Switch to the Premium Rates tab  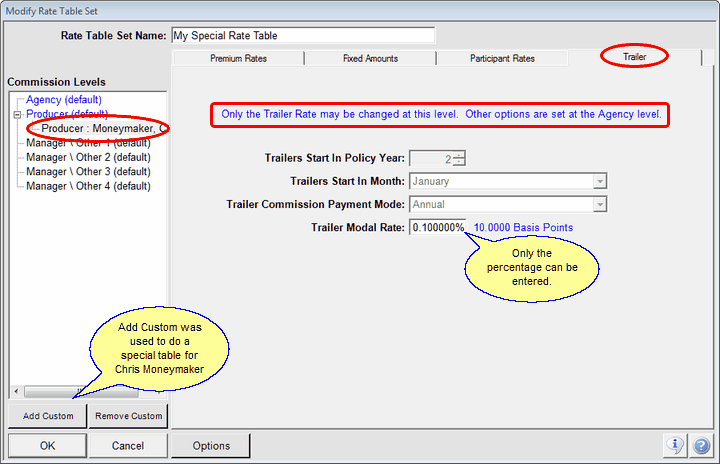(237, 58)
